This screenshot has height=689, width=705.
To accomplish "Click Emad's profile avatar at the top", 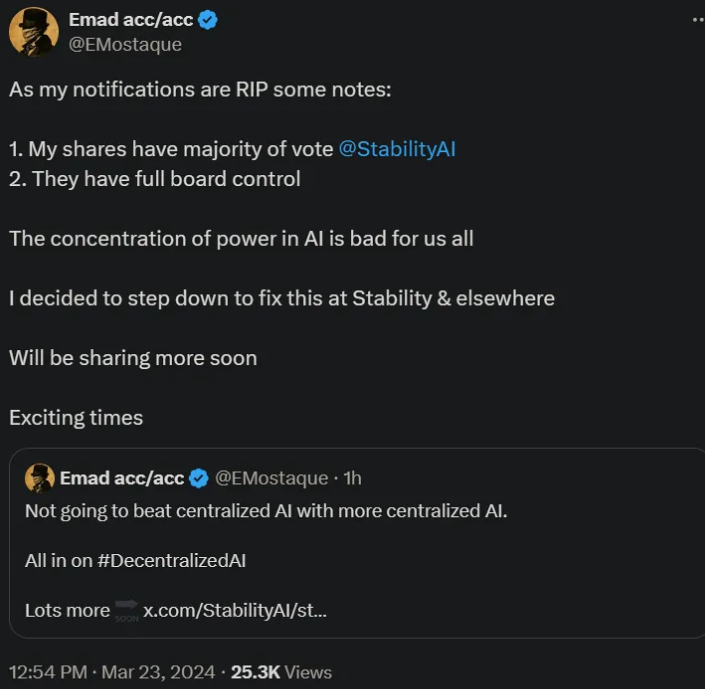I will coord(33,31).
